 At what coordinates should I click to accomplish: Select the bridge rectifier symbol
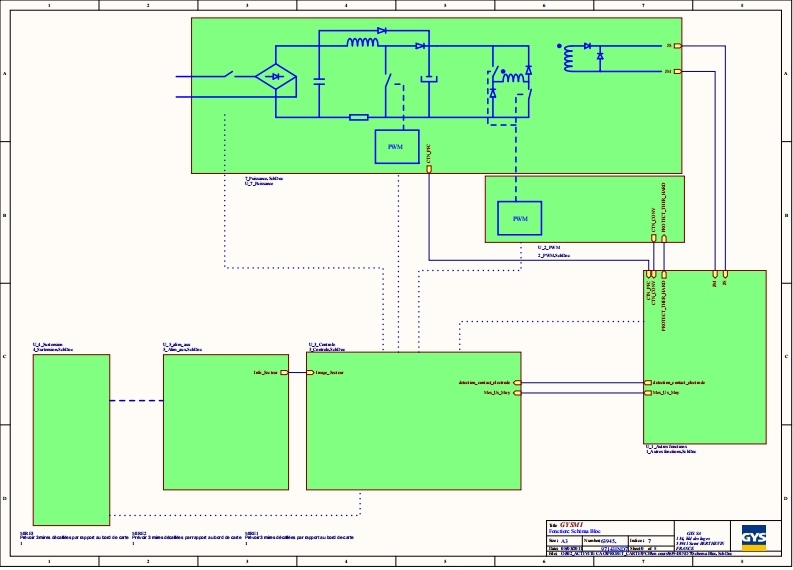tap(275, 78)
